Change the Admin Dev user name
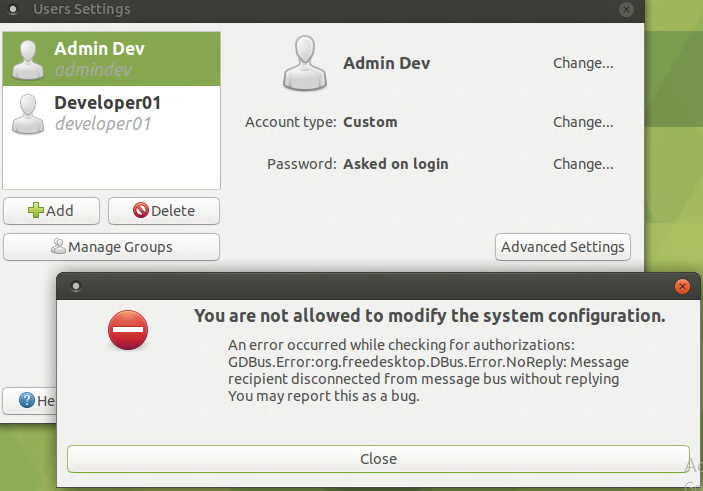This screenshot has height=491, width=703. click(x=583, y=63)
